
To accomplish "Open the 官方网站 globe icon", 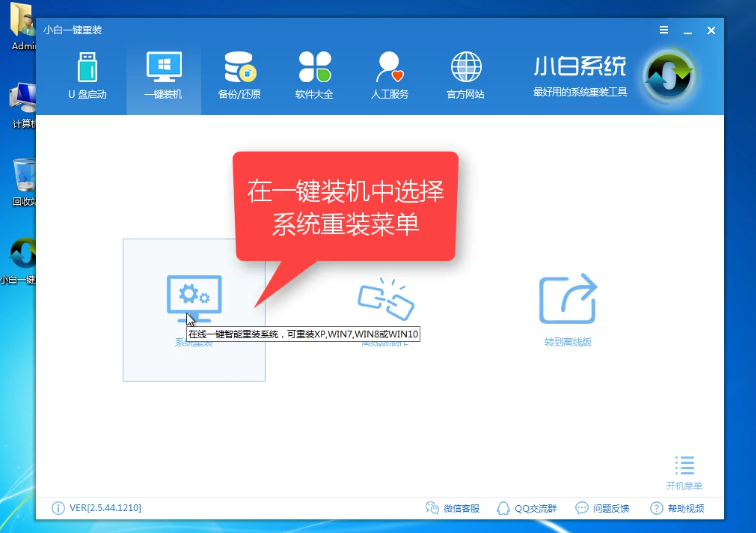I will (x=465, y=75).
